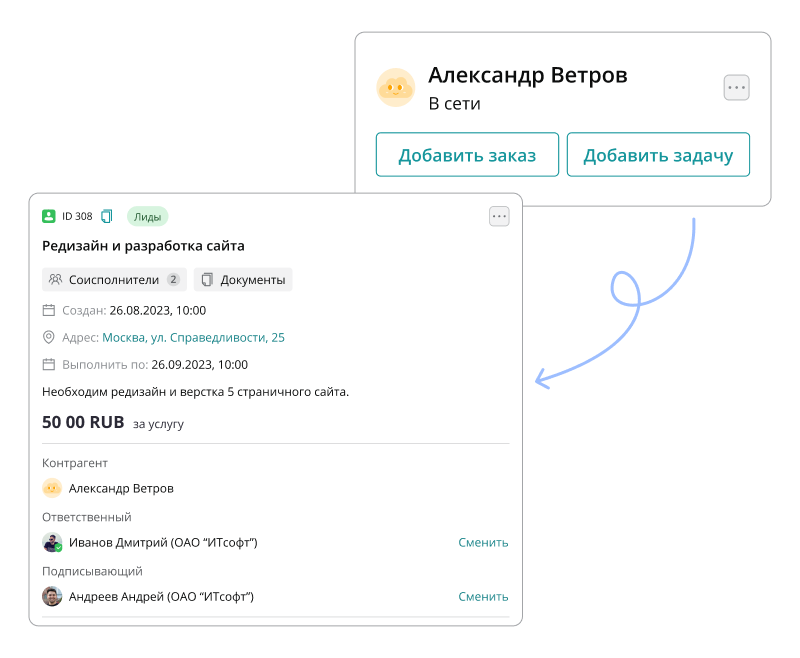Click the Контрагент avatar of Александр Ветров

coord(52,488)
